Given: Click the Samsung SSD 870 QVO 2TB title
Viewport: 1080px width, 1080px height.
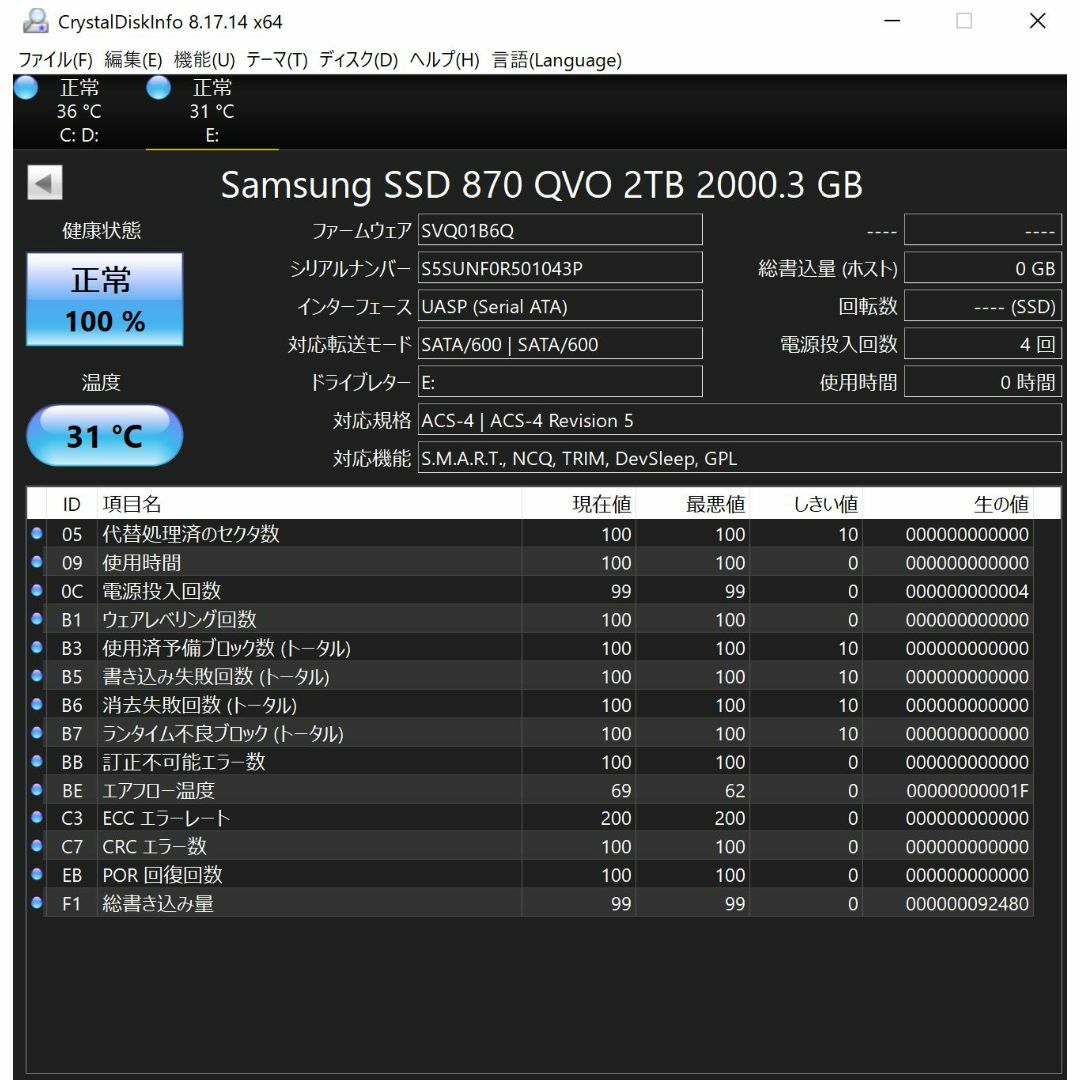Looking at the screenshot, I should 541,185.
